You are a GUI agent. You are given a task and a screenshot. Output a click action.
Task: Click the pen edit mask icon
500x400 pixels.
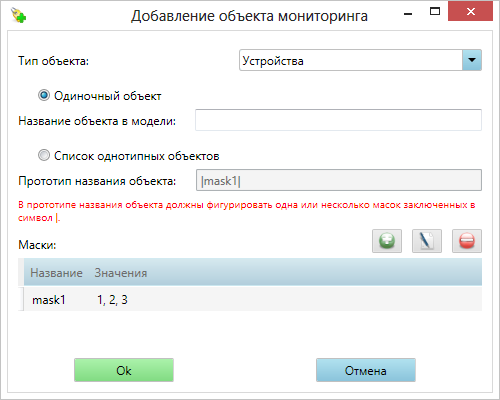427,241
